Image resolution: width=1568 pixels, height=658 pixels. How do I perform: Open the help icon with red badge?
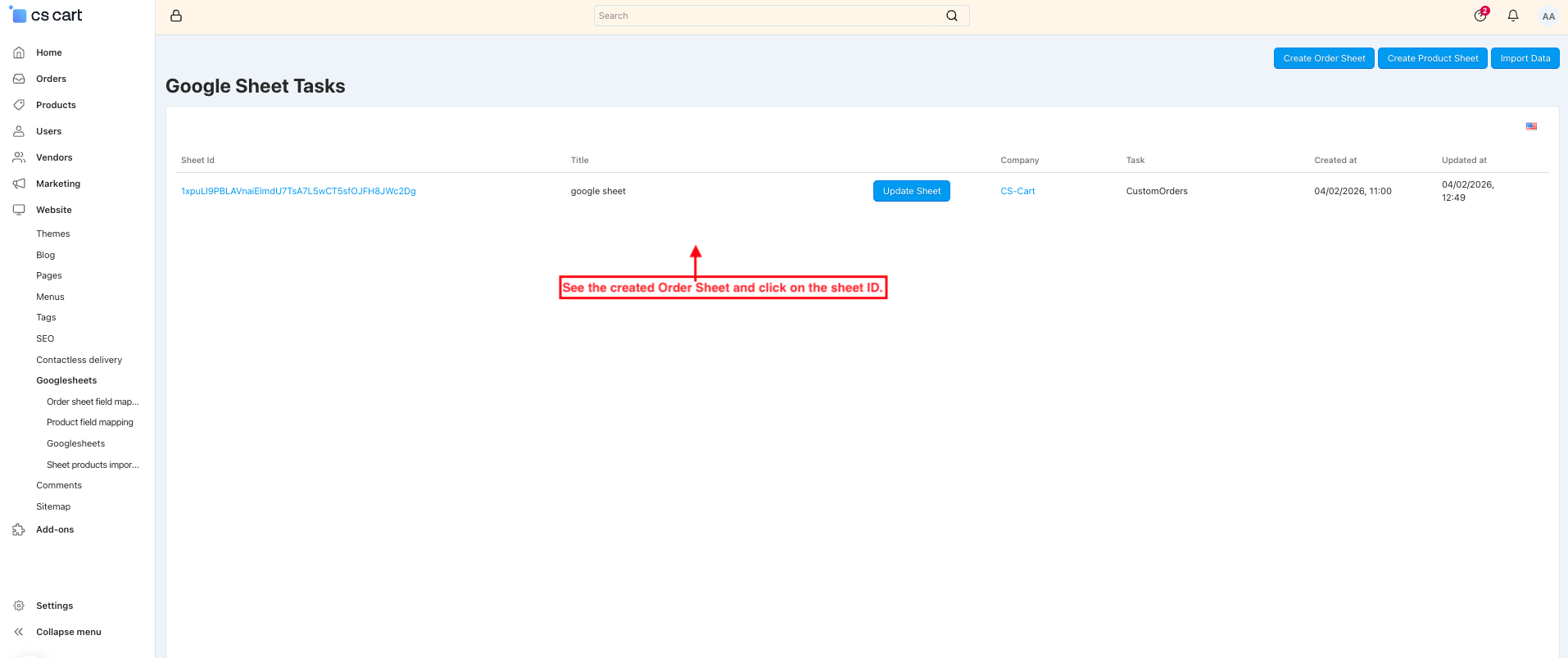(x=1481, y=15)
